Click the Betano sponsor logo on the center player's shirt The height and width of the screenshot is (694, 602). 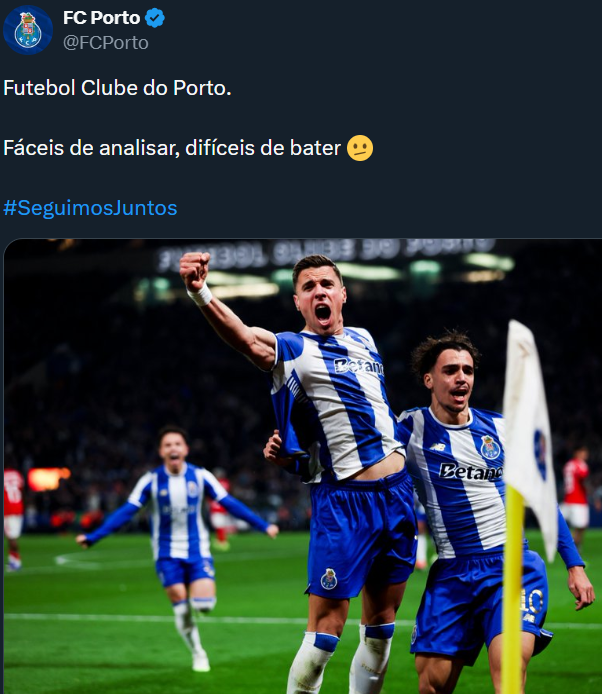tap(358, 366)
